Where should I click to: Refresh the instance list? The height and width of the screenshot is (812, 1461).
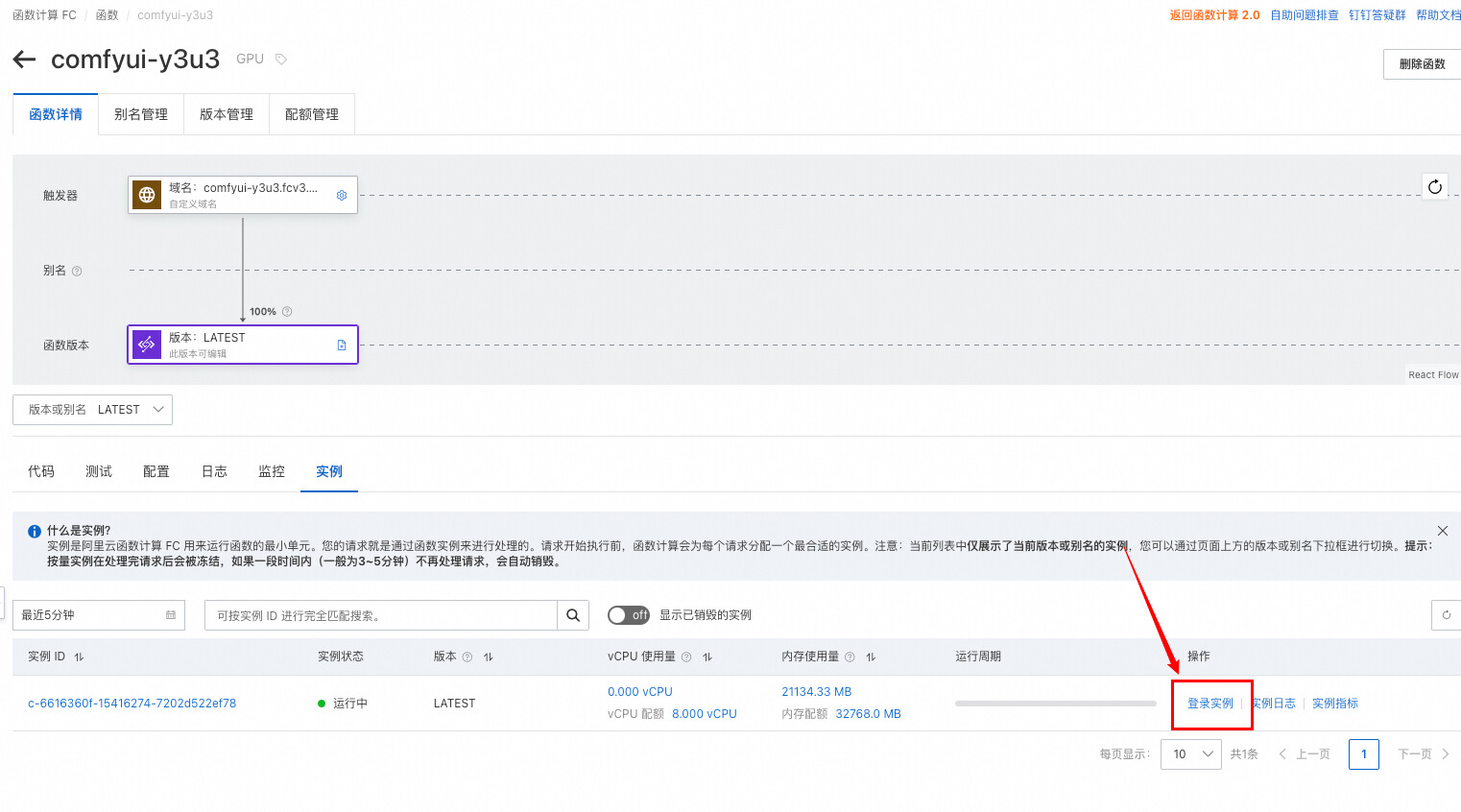pos(1447,615)
